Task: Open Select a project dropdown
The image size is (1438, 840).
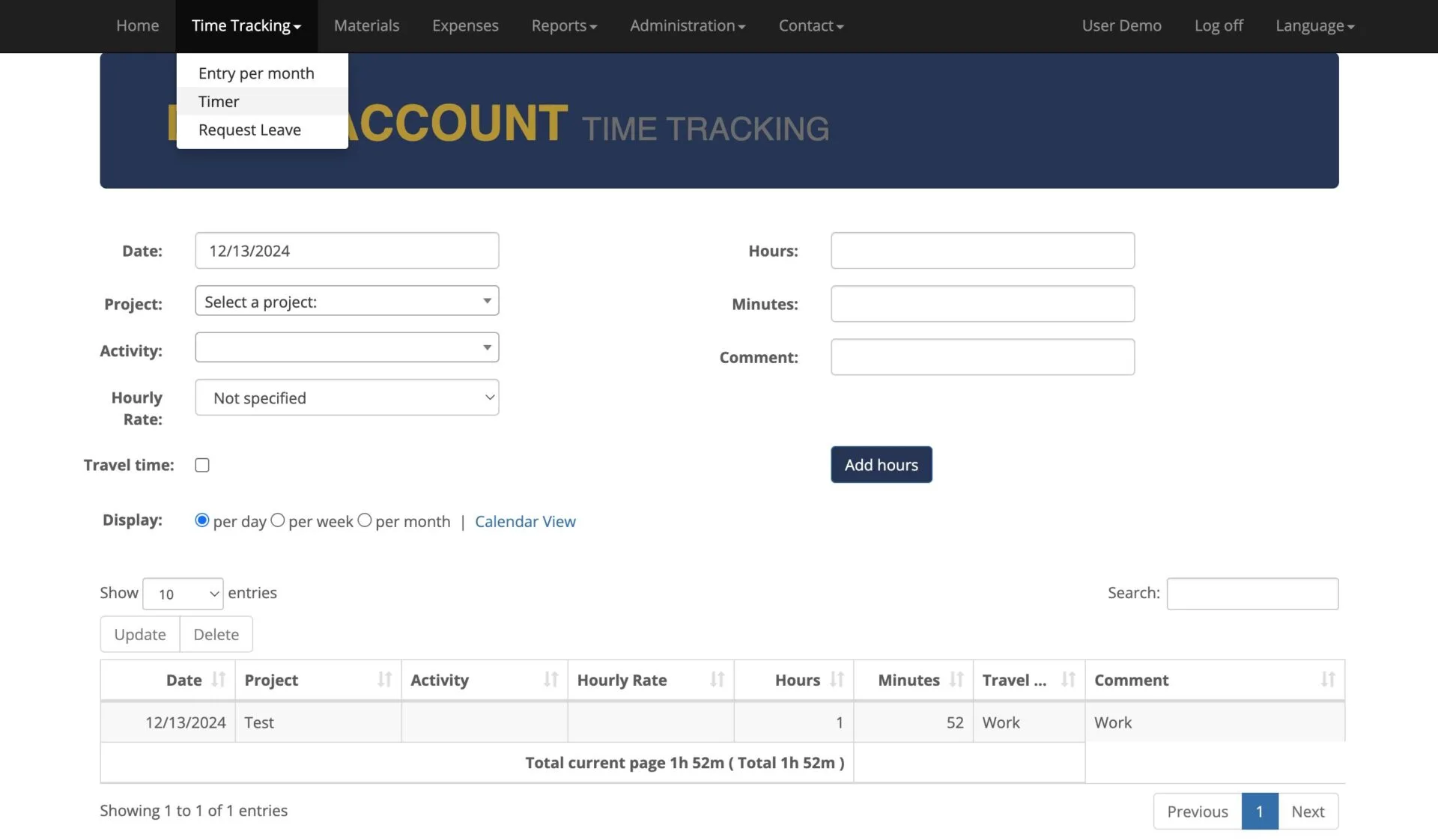Action: click(x=347, y=301)
